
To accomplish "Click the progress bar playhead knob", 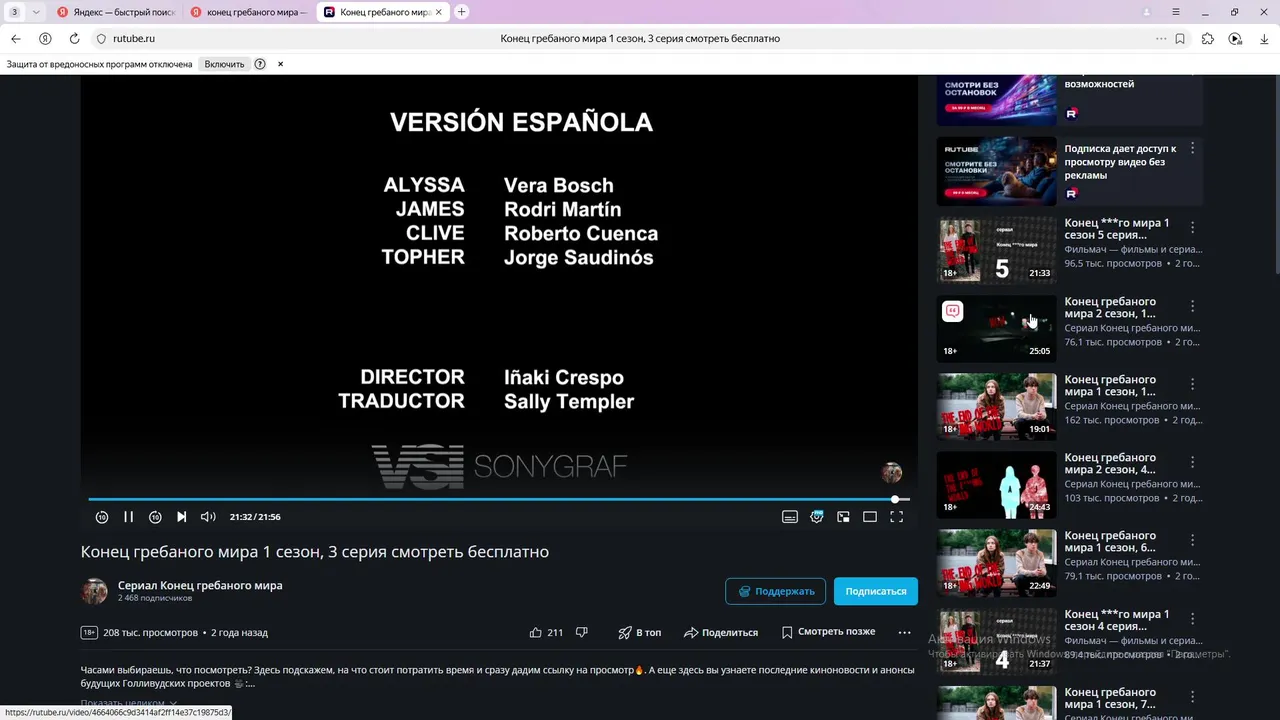I will coord(896,499).
